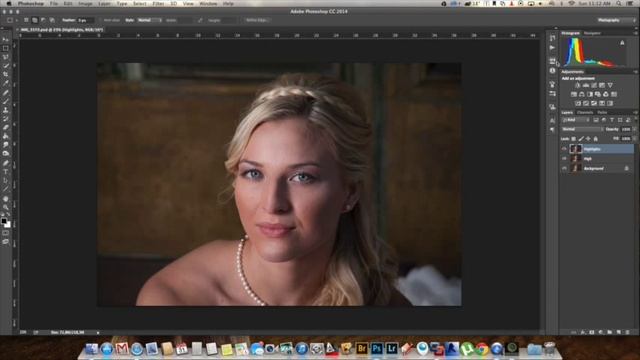Image resolution: width=640 pixels, height=360 pixels.
Task: Toggle the Anti-alias checkbox
Action: pyautogui.click(x=101, y=20)
